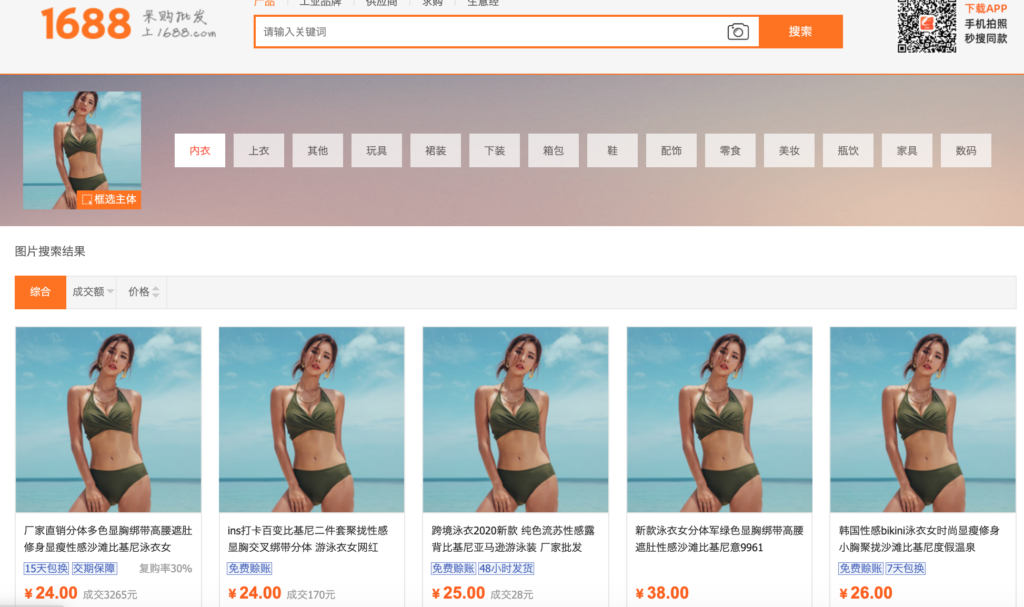Viewport: 1024px width, 607px height.
Task: Click the 复购率30% text
Action: [x=166, y=568]
